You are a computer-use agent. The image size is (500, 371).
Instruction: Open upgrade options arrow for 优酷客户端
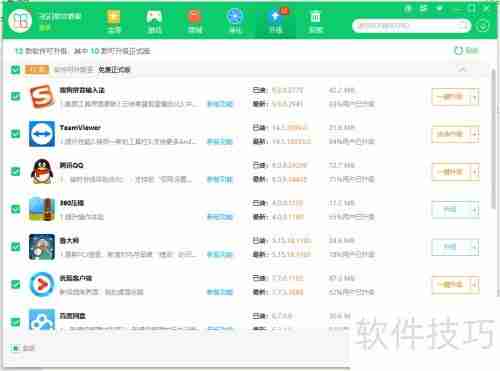pyautogui.click(x=474, y=285)
